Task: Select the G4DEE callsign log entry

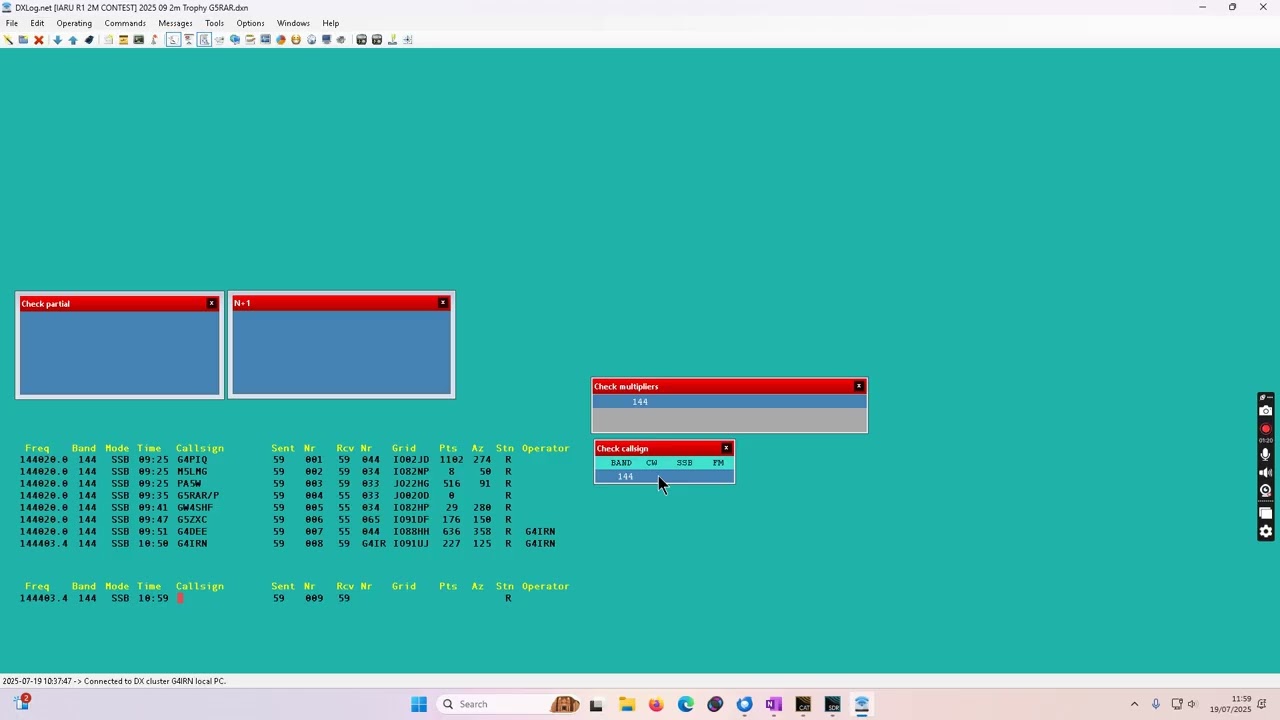Action: click(x=192, y=532)
